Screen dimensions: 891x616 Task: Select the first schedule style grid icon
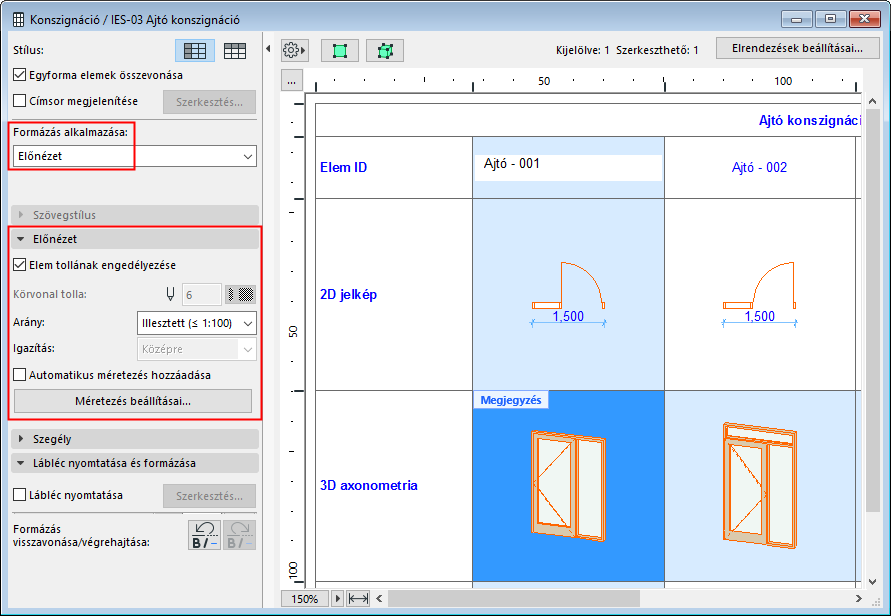195,51
